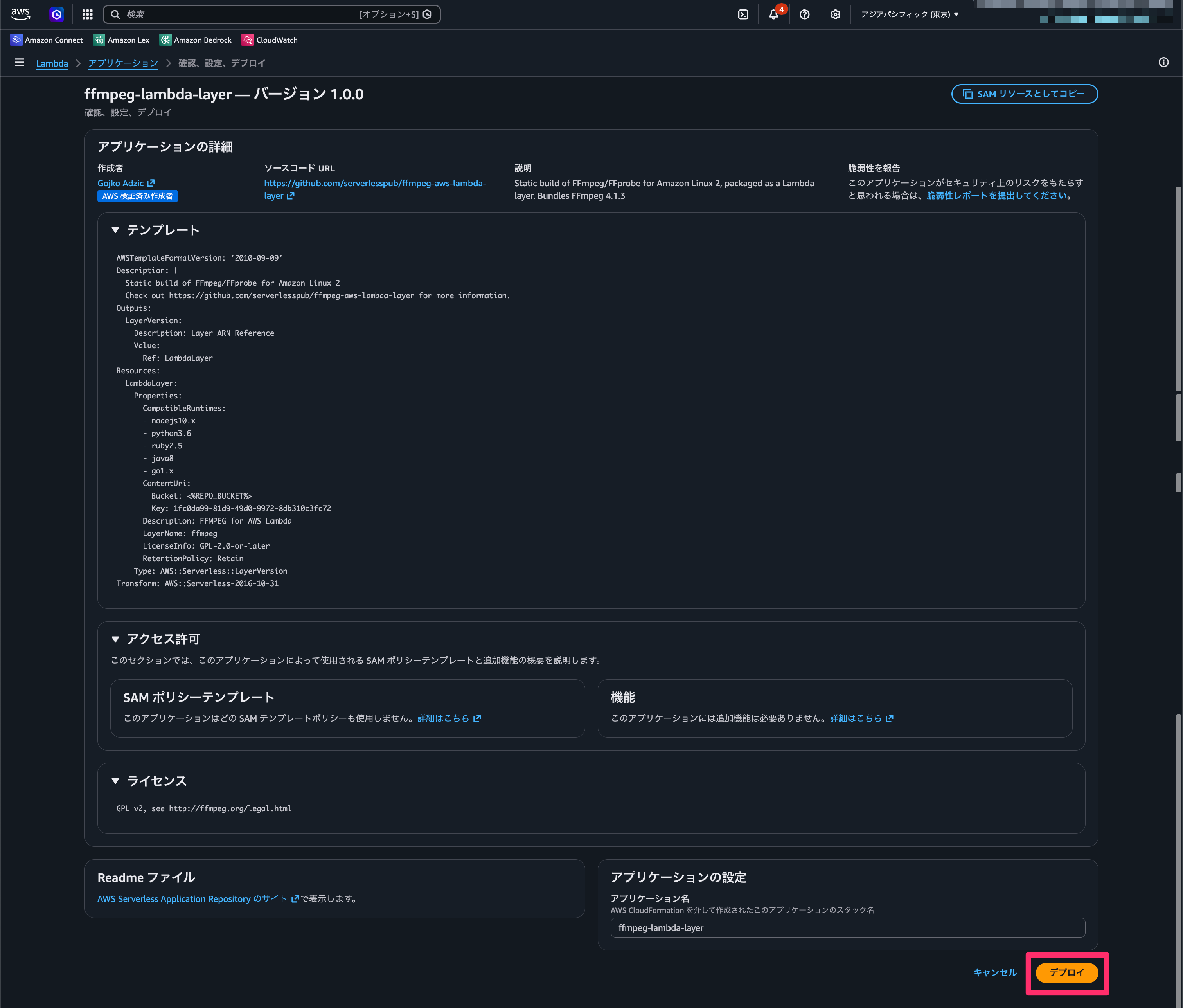Open the services grid icon

pyautogui.click(x=87, y=14)
